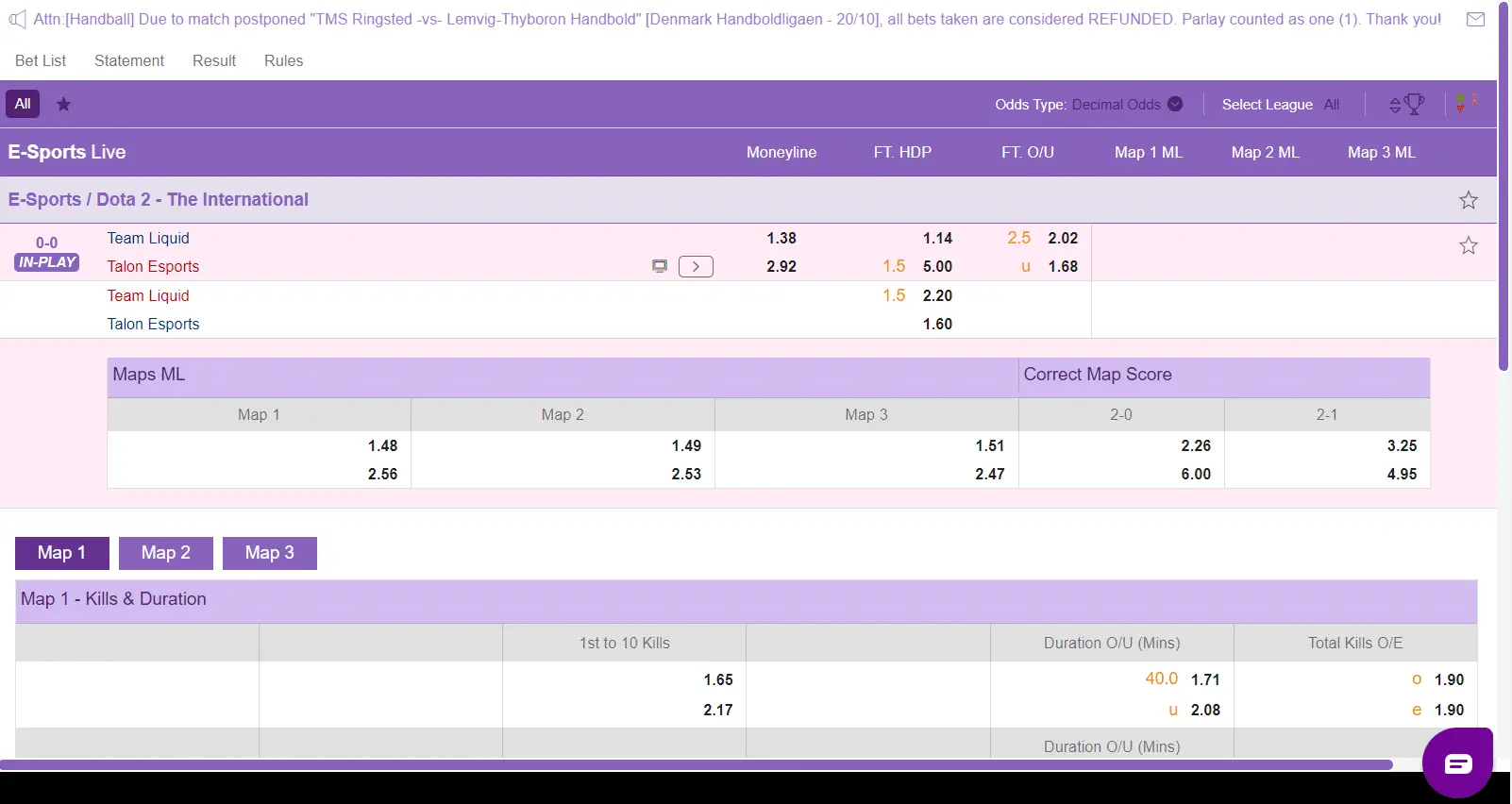Favorite the Dota 2 International league
The height and width of the screenshot is (804, 1512).
coord(1468,200)
